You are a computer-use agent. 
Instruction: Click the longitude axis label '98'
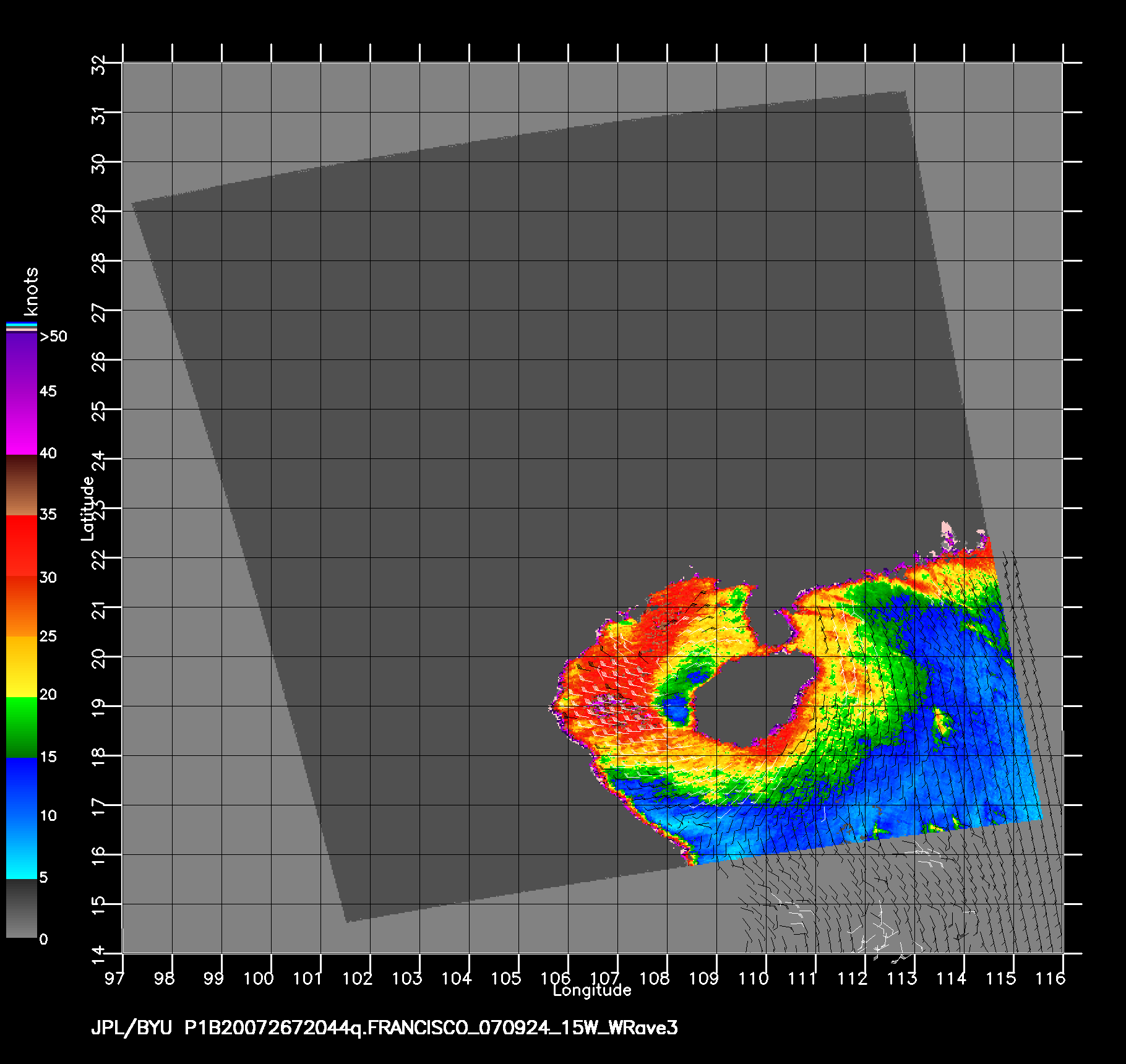[x=164, y=979]
